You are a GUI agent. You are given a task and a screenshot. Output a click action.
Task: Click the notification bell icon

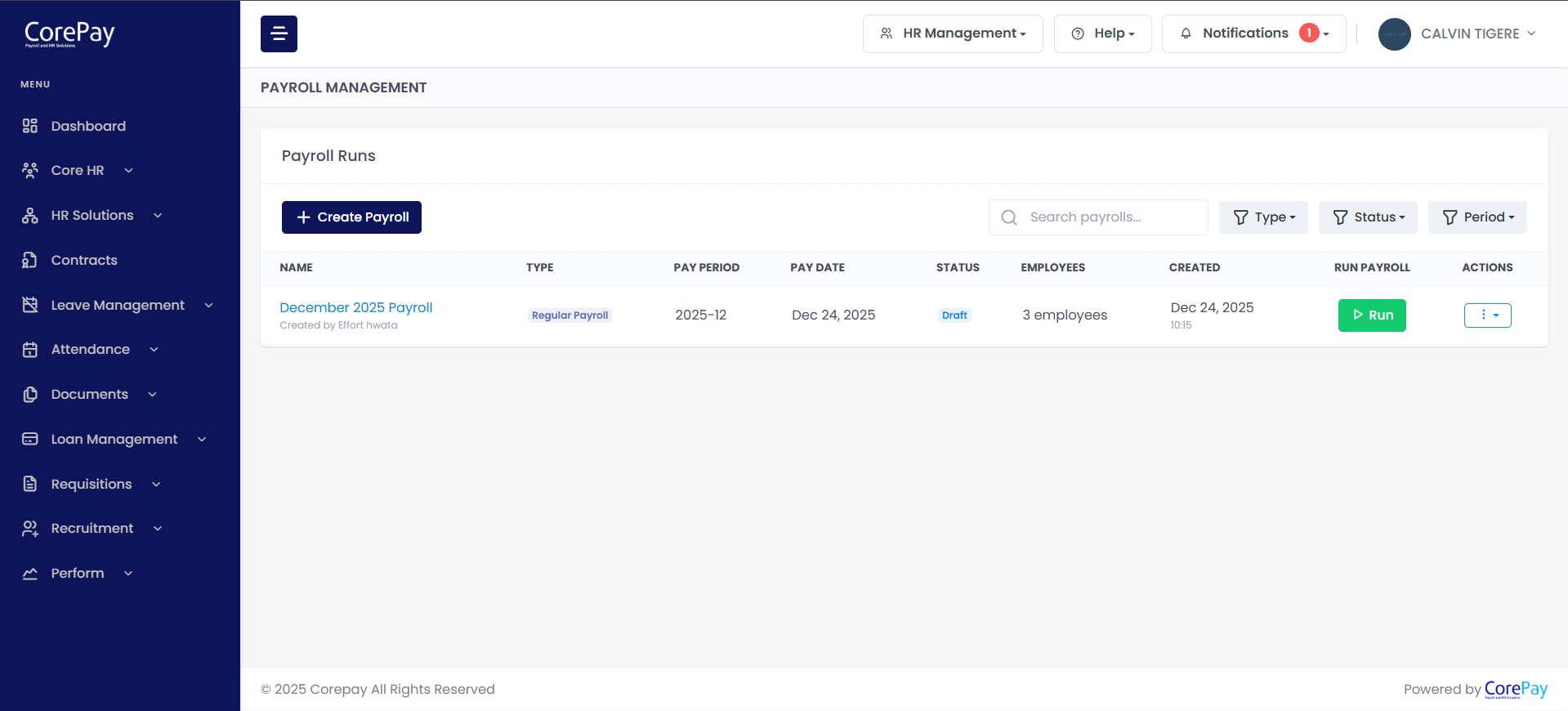click(x=1186, y=34)
